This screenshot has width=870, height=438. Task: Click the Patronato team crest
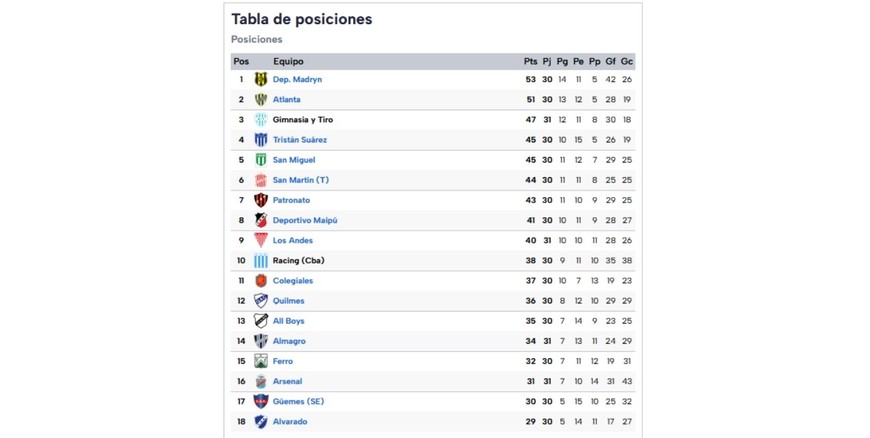pyautogui.click(x=261, y=200)
